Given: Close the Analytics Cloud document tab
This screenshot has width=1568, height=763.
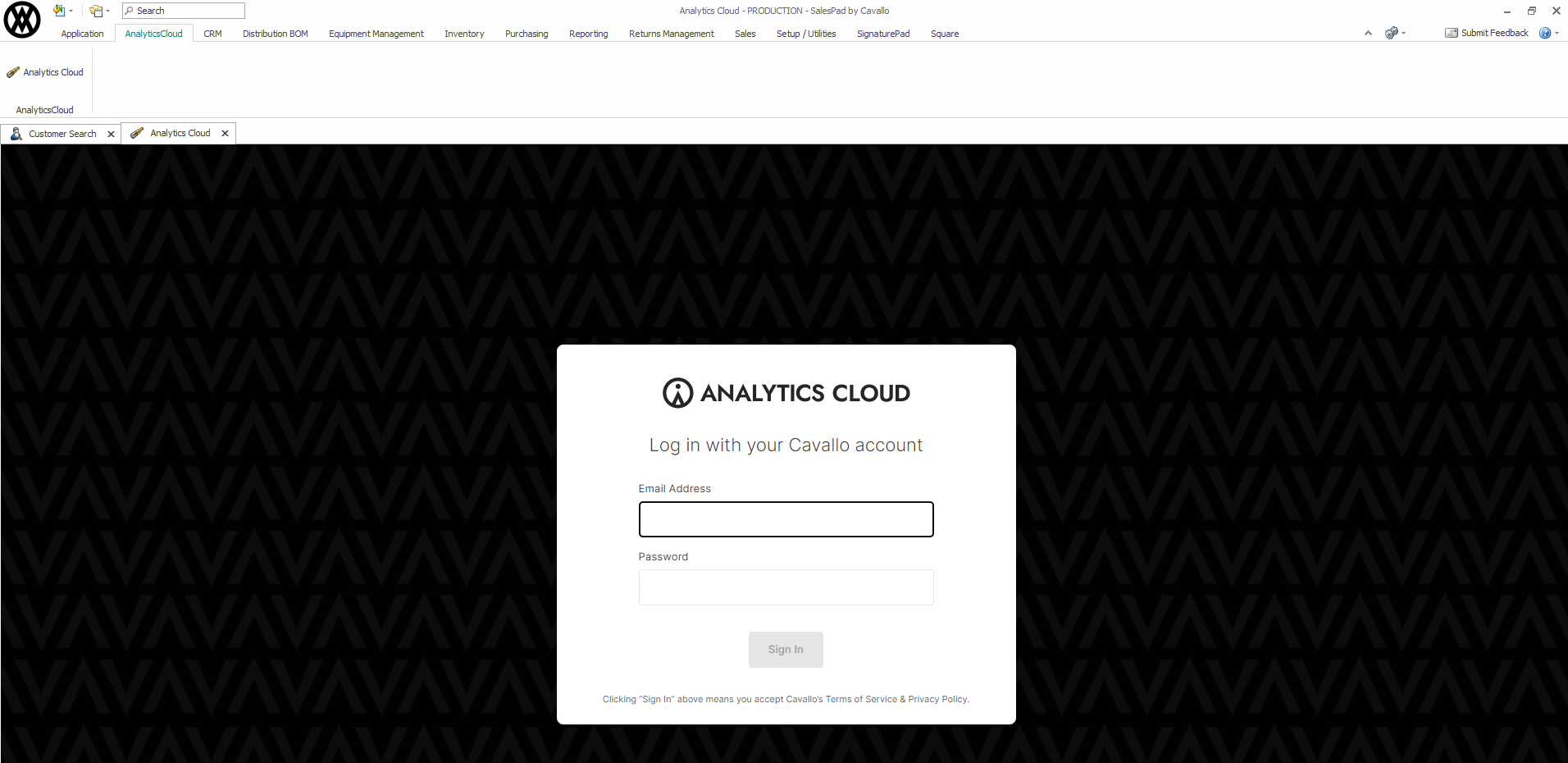Looking at the screenshot, I should (x=225, y=133).
